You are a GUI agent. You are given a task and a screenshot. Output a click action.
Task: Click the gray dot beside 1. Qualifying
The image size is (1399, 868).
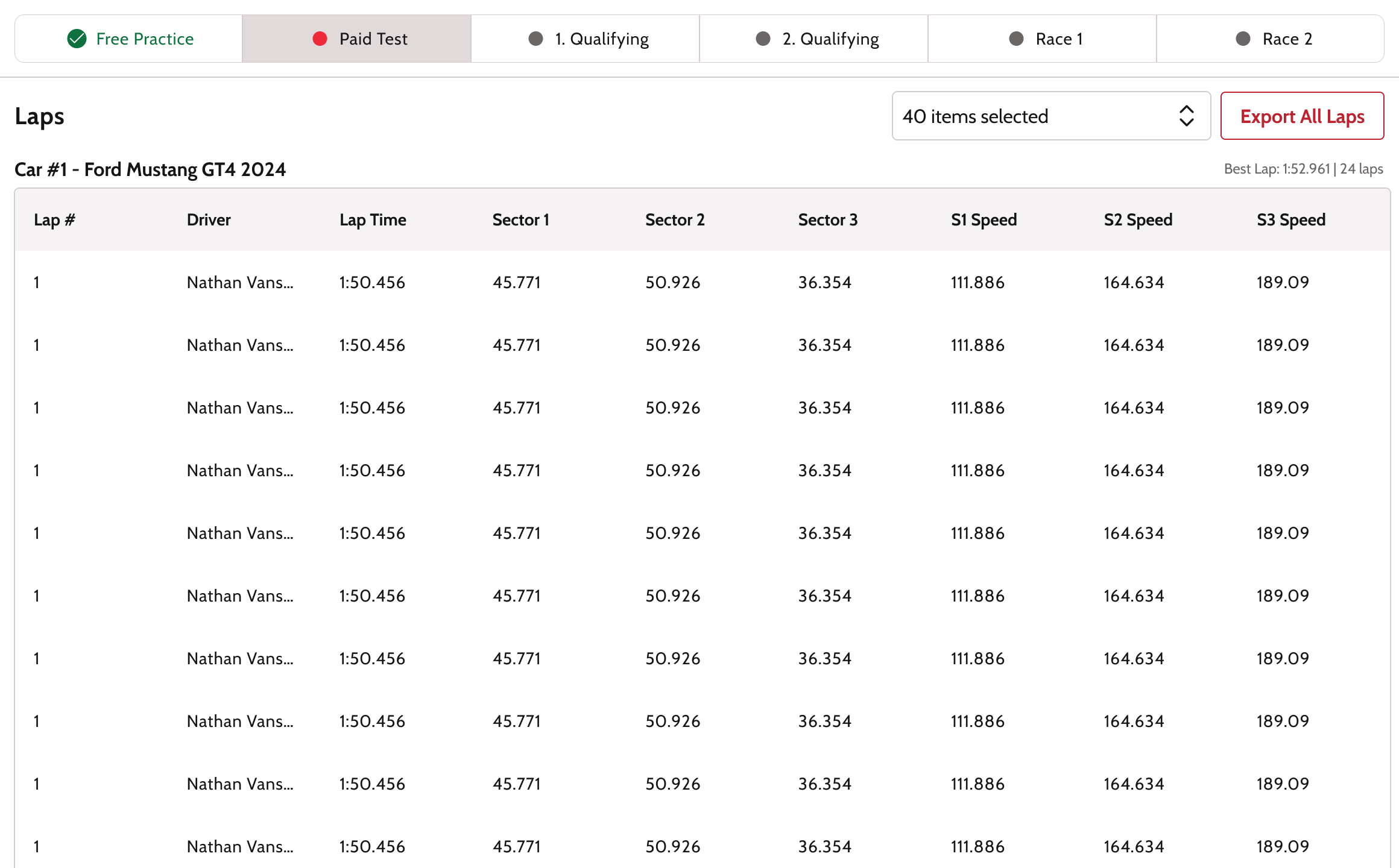point(535,39)
